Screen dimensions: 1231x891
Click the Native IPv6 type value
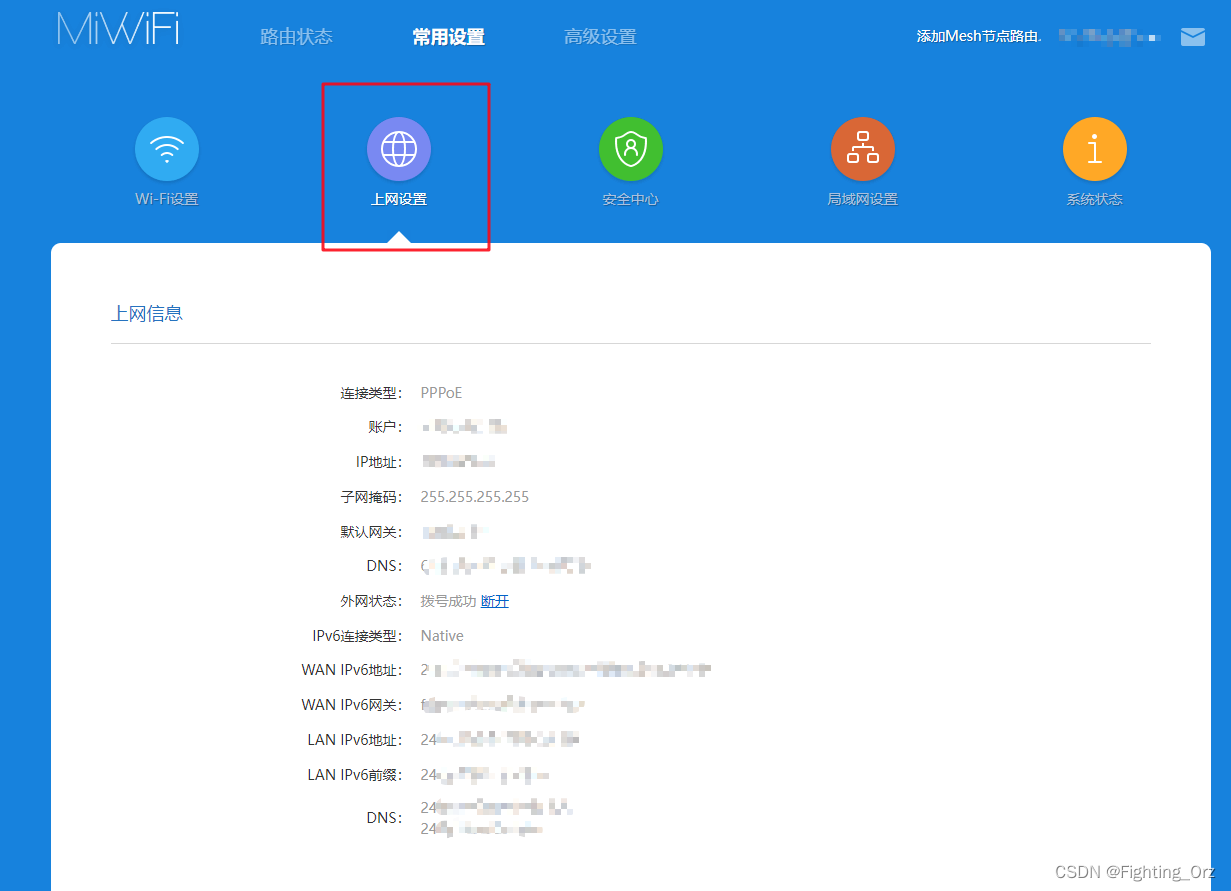tap(442, 636)
